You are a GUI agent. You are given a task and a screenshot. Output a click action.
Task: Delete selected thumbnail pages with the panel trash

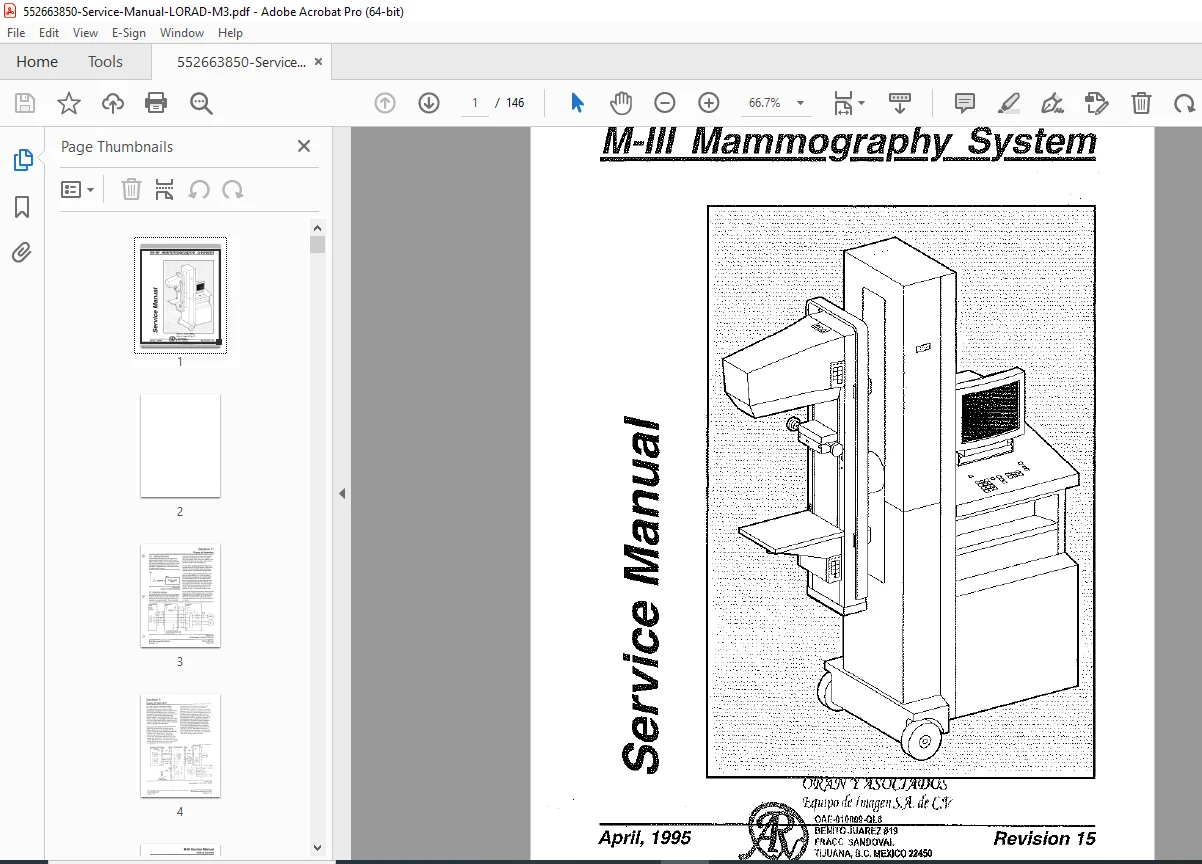131,189
